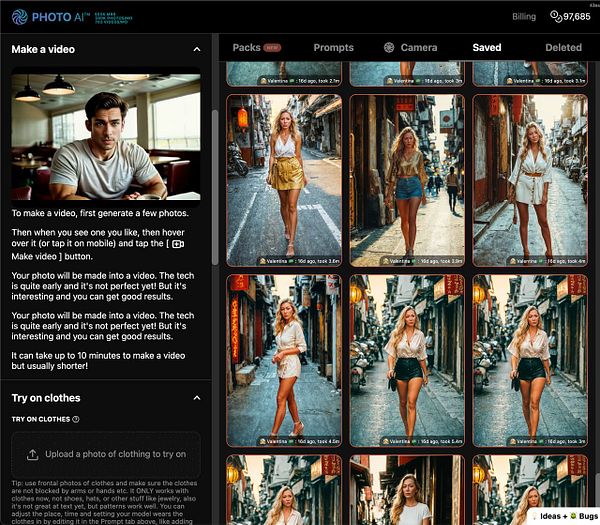Open the Deleted tab

[563, 47]
